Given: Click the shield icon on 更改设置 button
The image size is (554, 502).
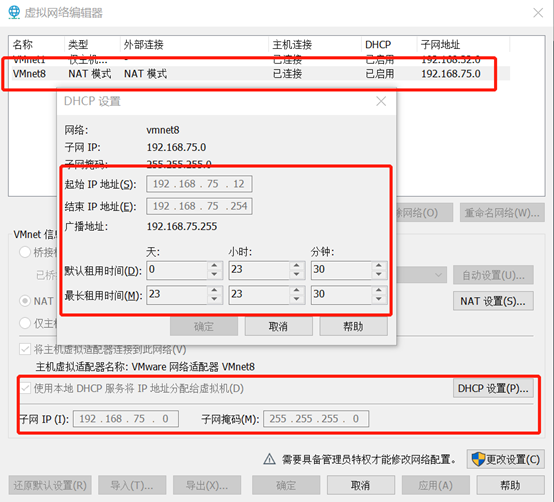Looking at the screenshot, I should (478, 460).
